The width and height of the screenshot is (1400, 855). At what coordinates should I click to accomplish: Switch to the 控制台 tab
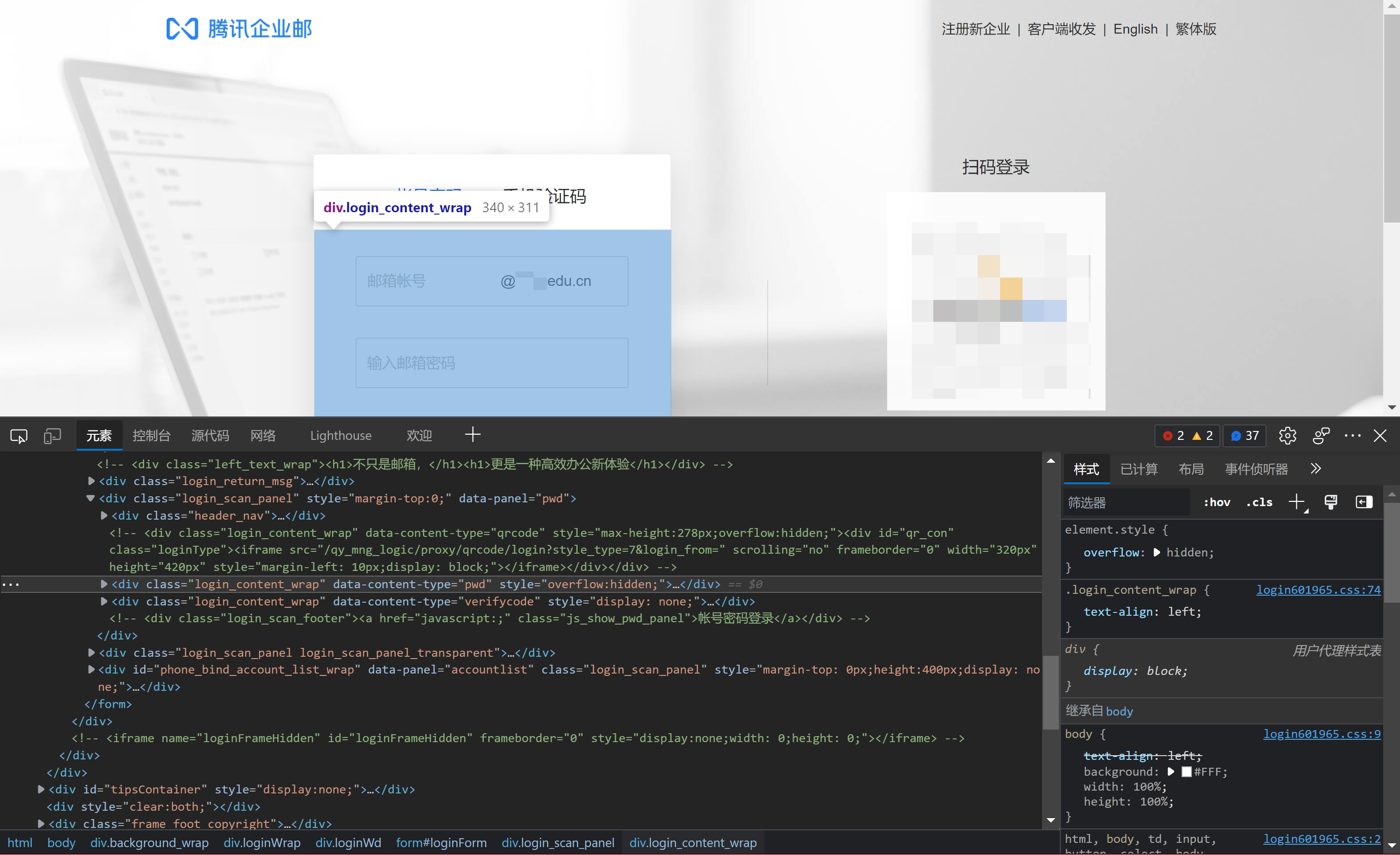pos(151,436)
